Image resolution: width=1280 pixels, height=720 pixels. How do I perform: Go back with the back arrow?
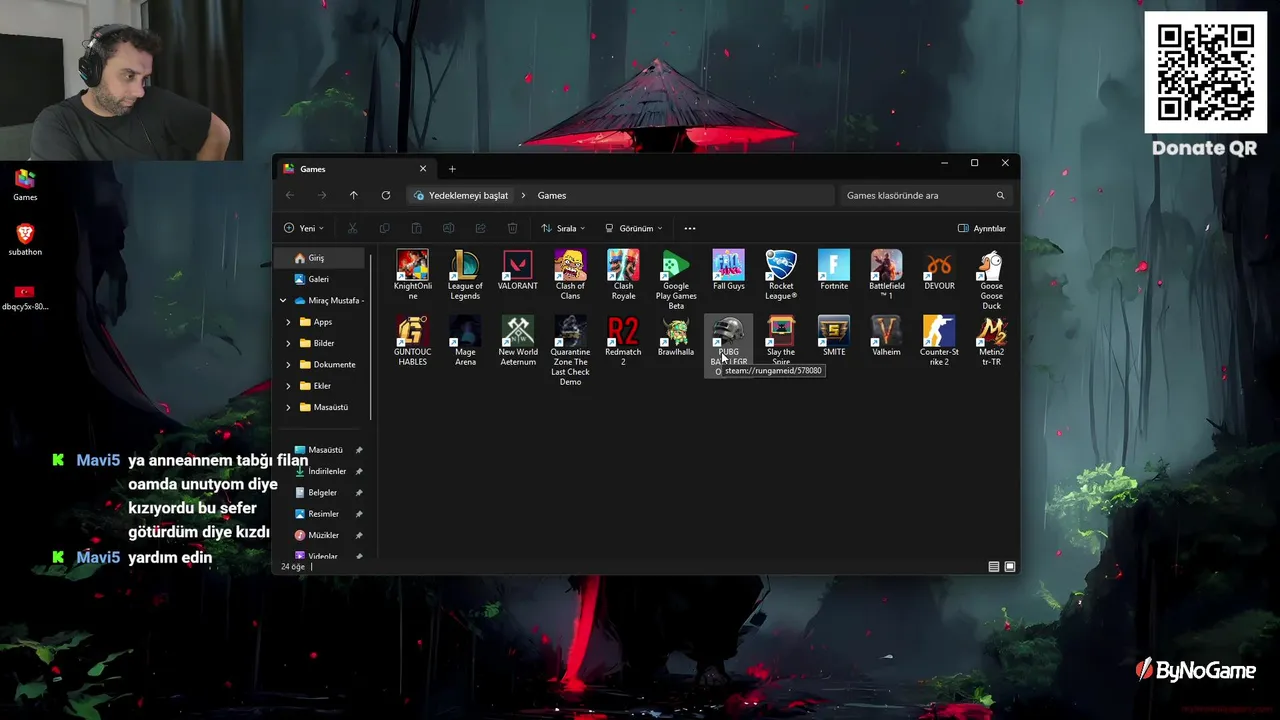click(x=290, y=195)
